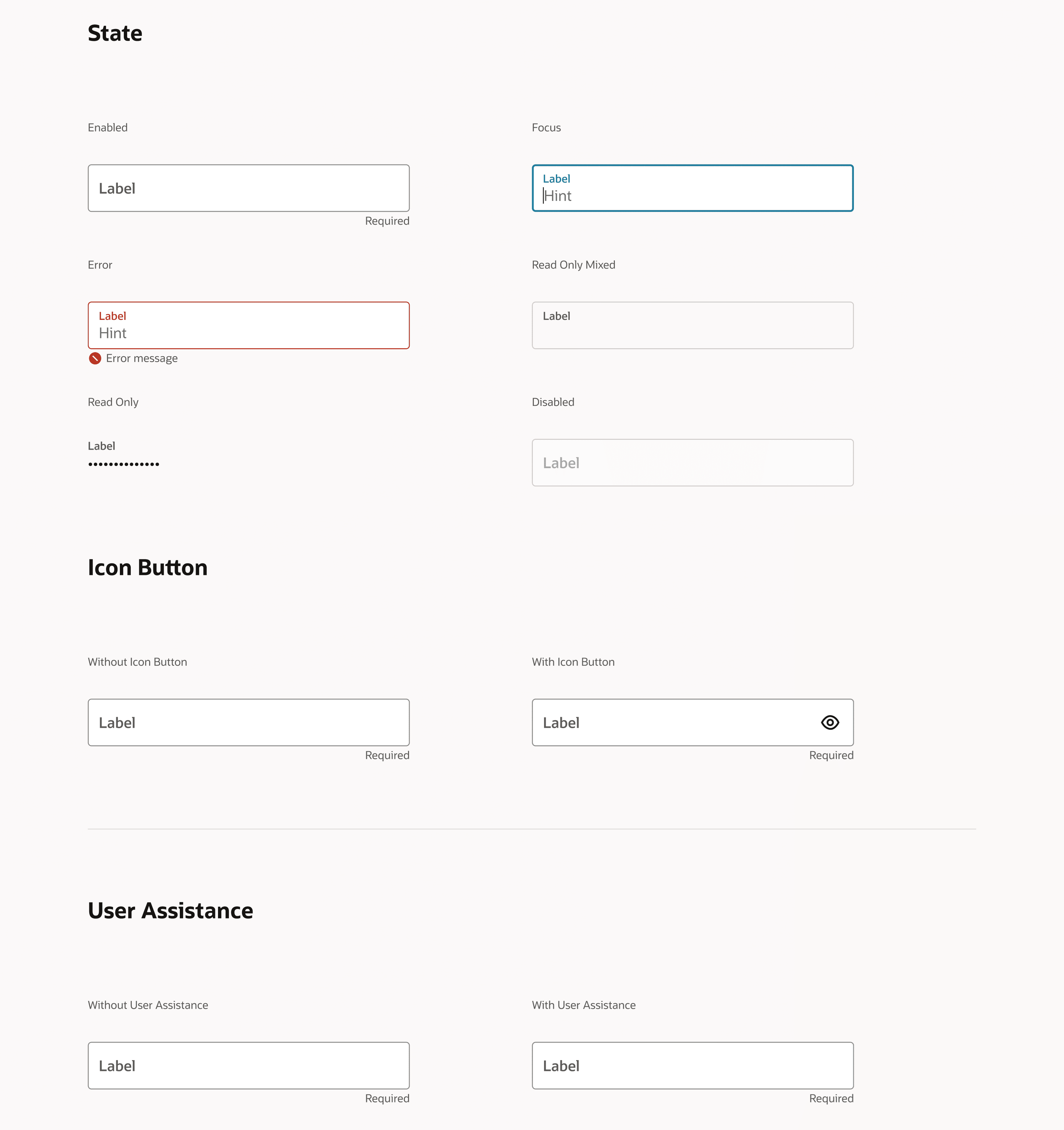Click inside the focused Hint input field
Viewport: 1064px width, 1130px height.
[692, 196]
